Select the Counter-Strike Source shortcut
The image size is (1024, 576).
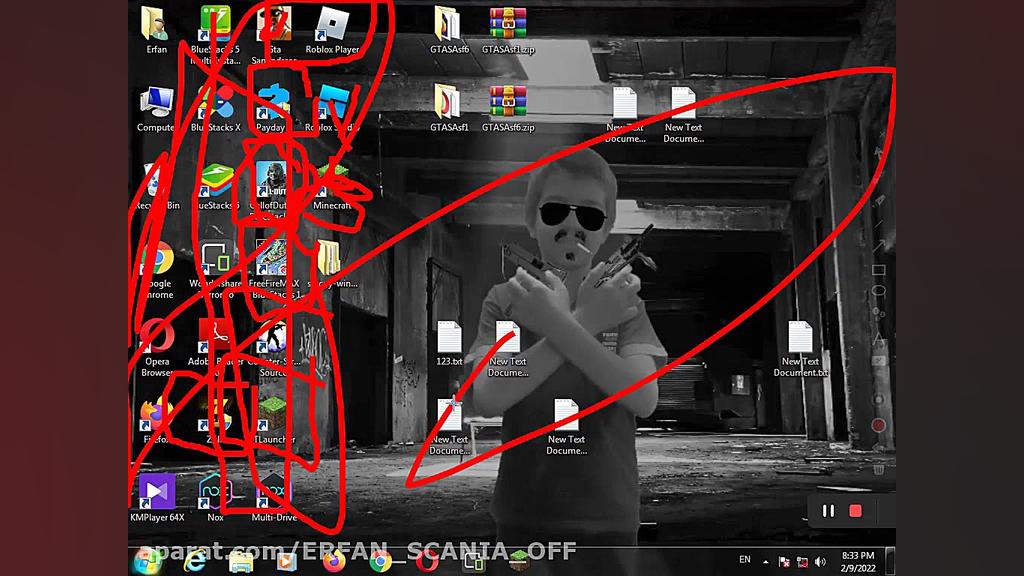click(x=273, y=336)
